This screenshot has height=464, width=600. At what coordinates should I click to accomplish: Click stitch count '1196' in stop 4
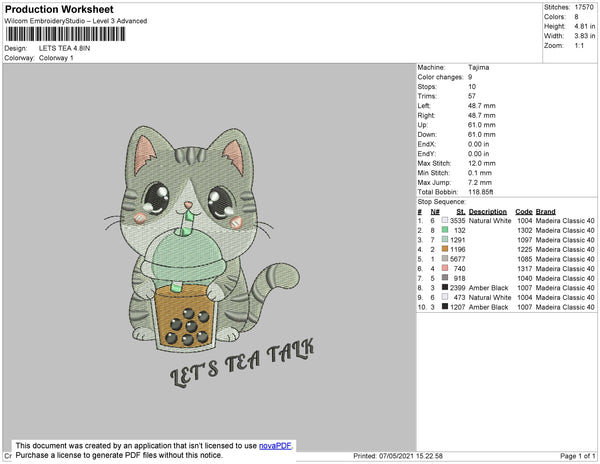pyautogui.click(x=457, y=249)
